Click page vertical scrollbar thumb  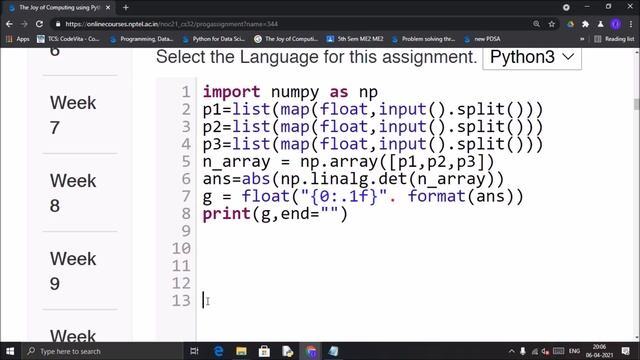click(636, 104)
